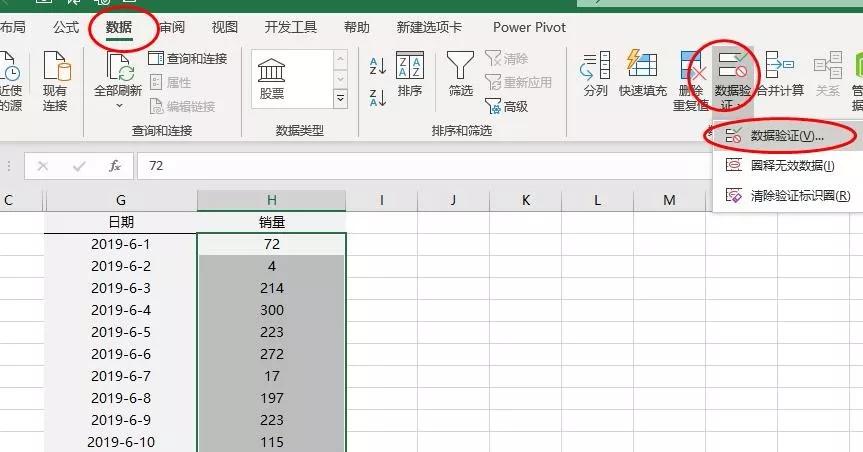The height and width of the screenshot is (452, 863).
Task: Toggle the 筛选 filter funnel
Action: pyautogui.click(x=461, y=74)
